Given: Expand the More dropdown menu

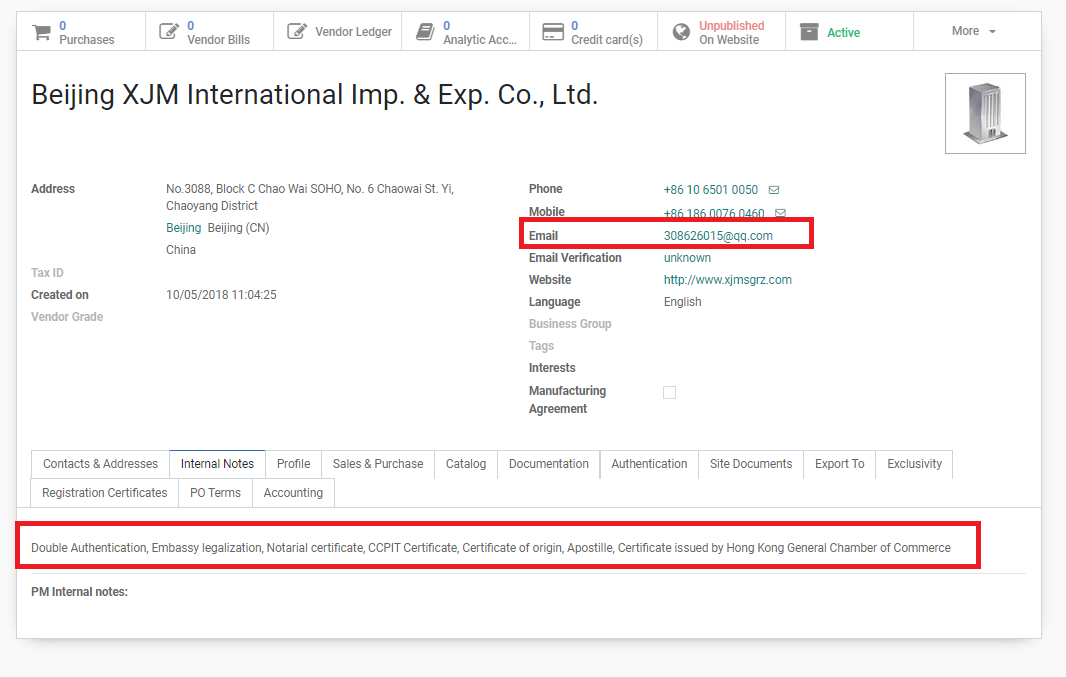Looking at the screenshot, I should (974, 31).
